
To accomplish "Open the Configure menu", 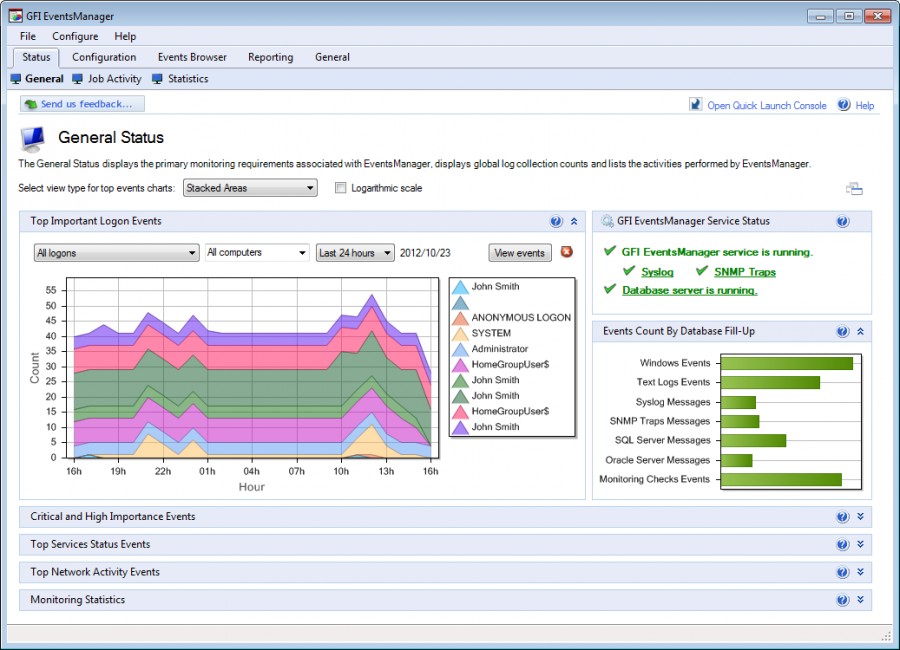I will click(x=75, y=36).
